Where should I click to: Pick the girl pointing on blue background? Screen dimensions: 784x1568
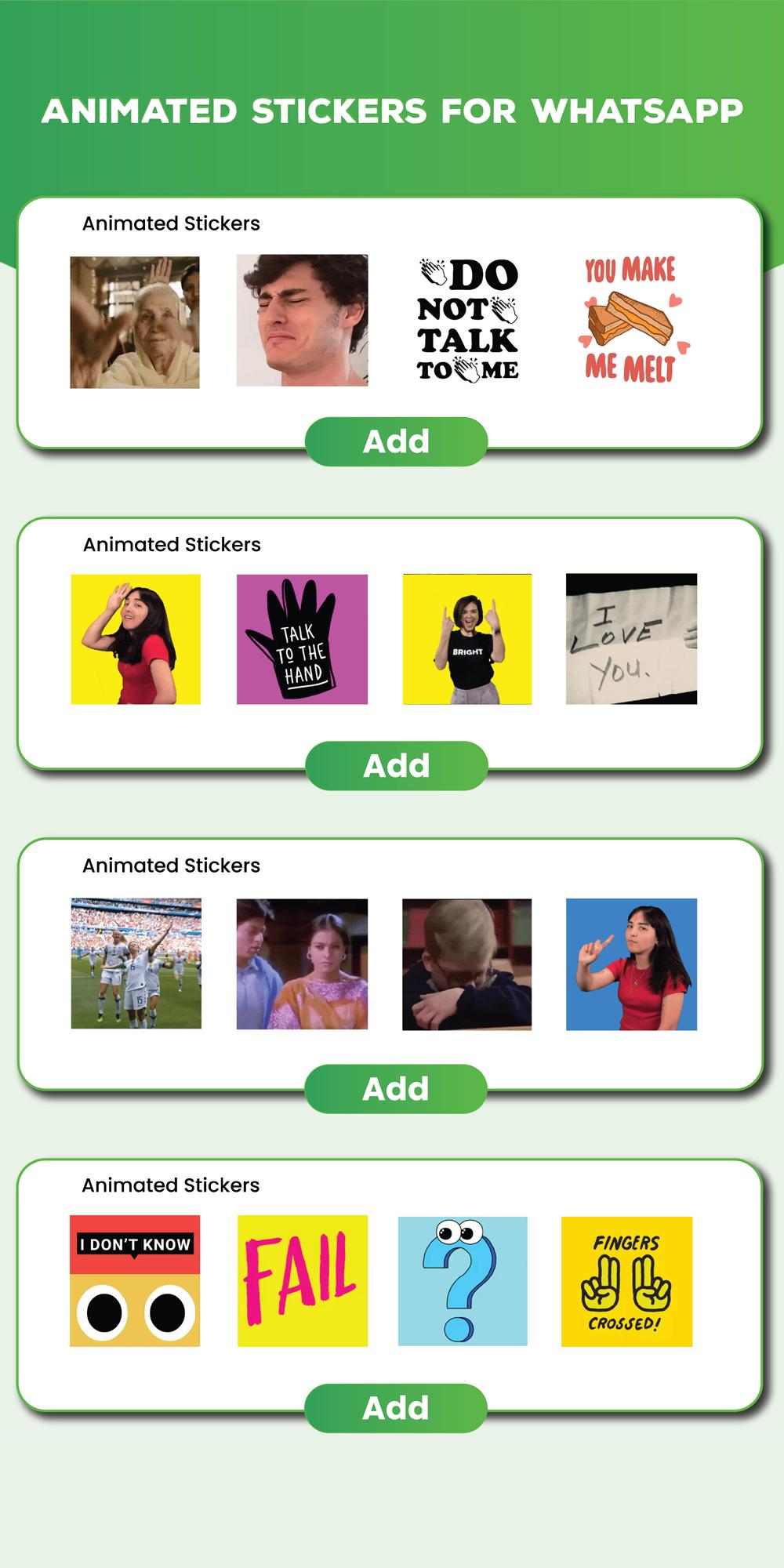(631, 964)
